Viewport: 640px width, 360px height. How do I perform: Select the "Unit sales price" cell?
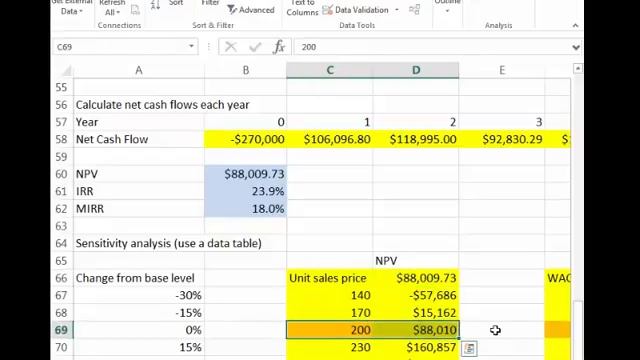coord(330,278)
